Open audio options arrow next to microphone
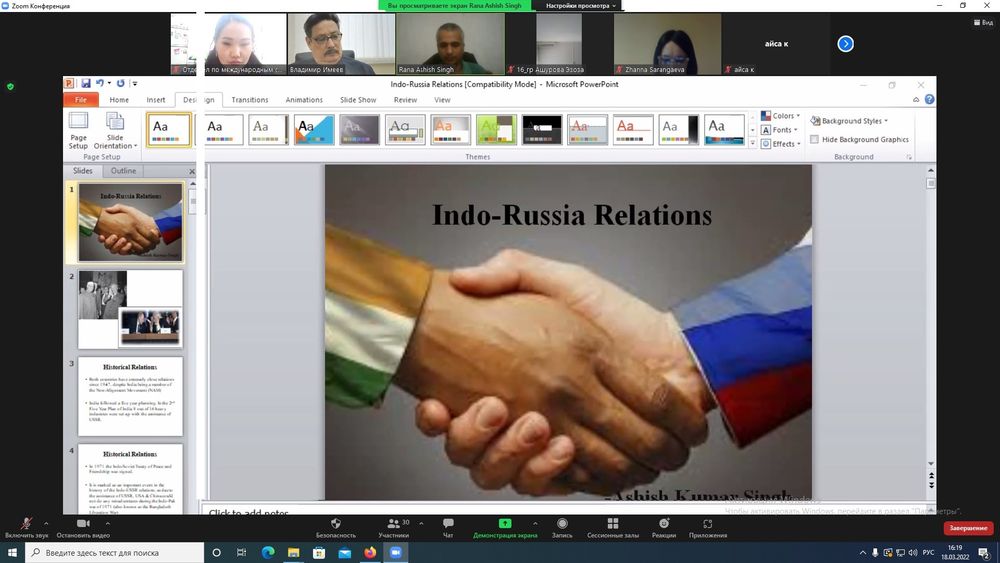 (46, 523)
